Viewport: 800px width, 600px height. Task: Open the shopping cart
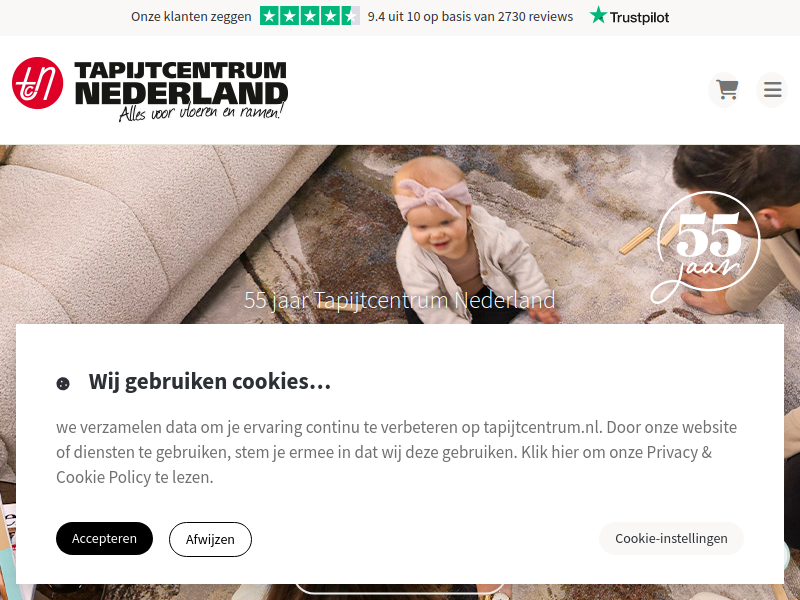726,90
